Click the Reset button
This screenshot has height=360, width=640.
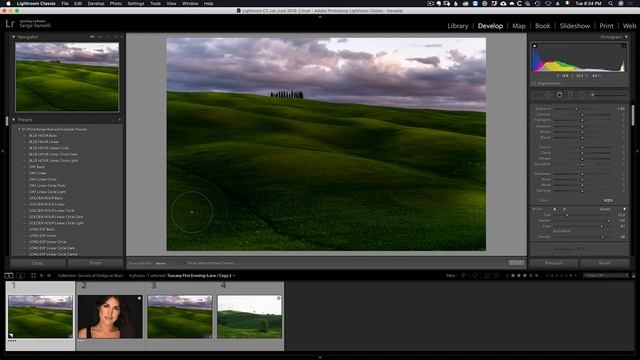click(x=604, y=263)
